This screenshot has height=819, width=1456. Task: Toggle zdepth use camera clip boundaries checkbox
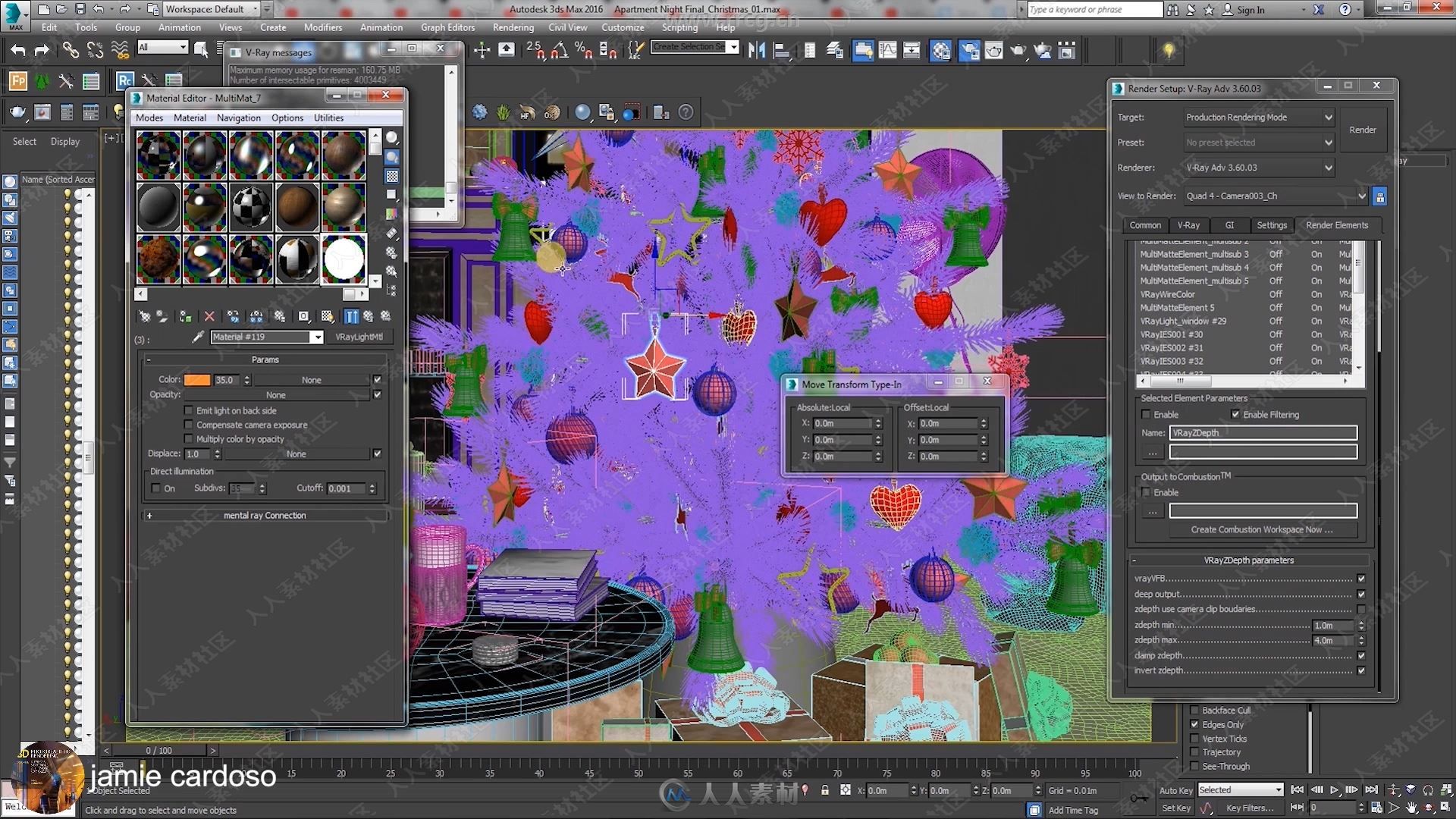point(1361,609)
